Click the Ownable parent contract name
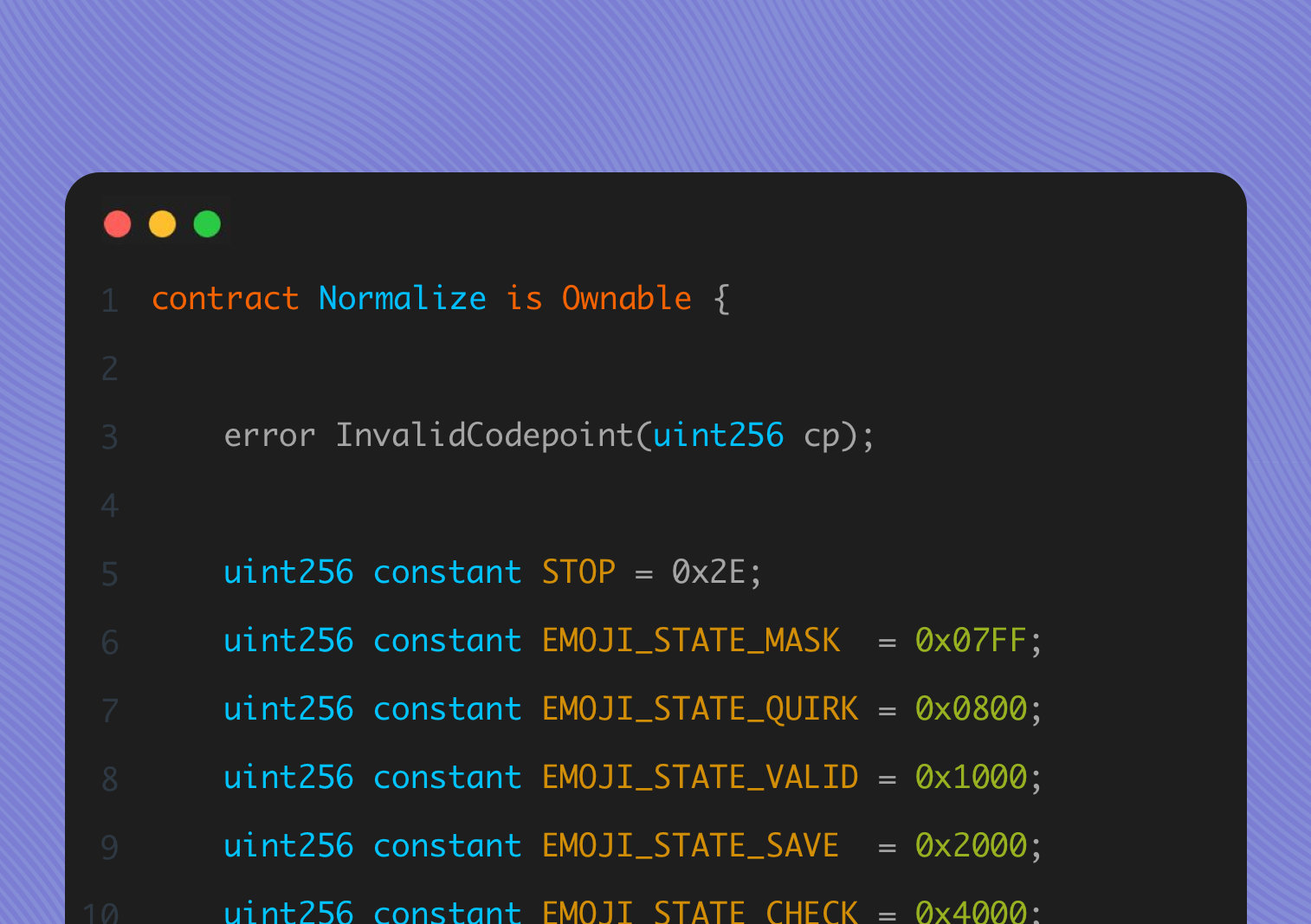Image resolution: width=1311 pixels, height=924 pixels. tap(627, 299)
